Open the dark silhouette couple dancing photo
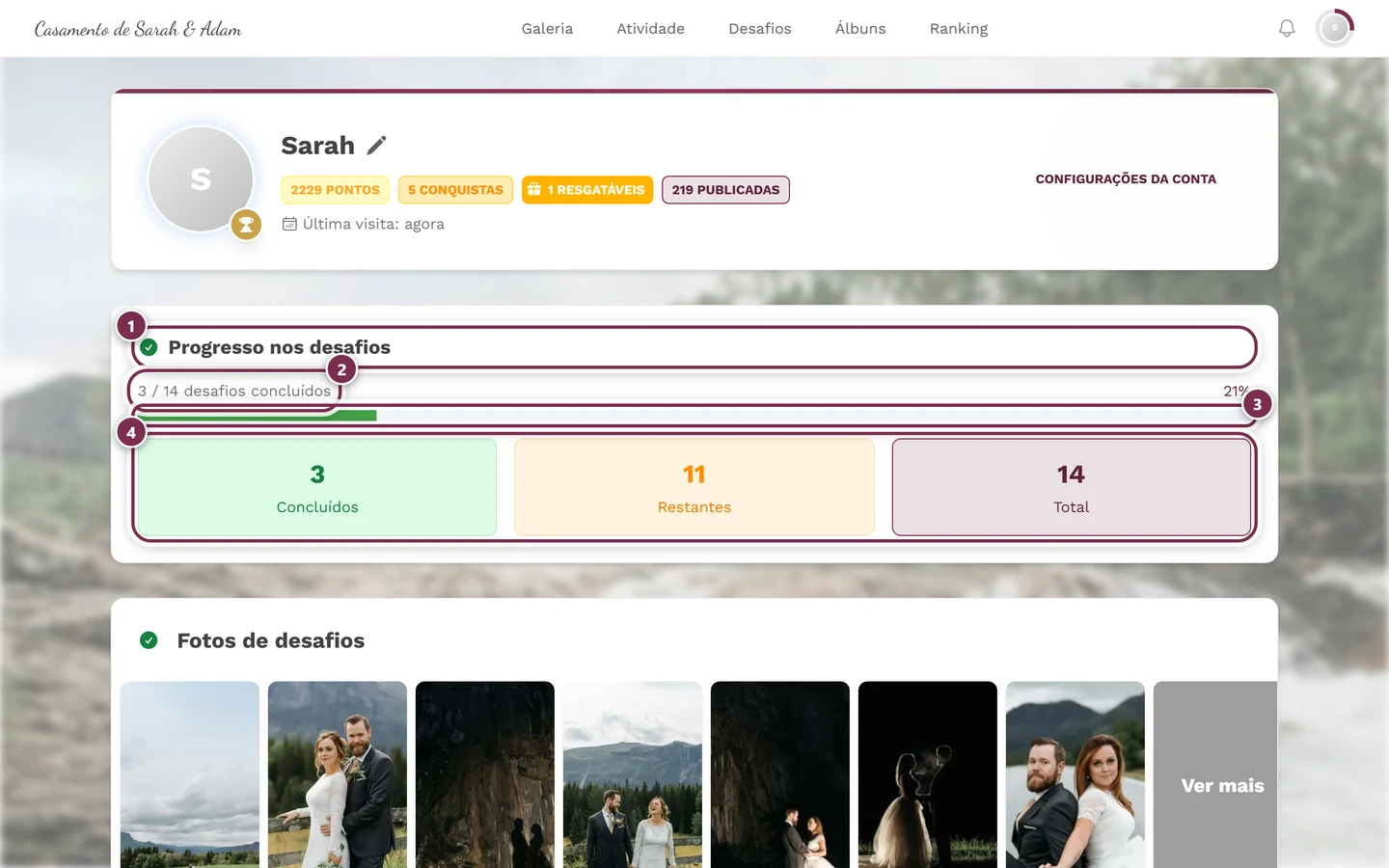 click(928, 775)
